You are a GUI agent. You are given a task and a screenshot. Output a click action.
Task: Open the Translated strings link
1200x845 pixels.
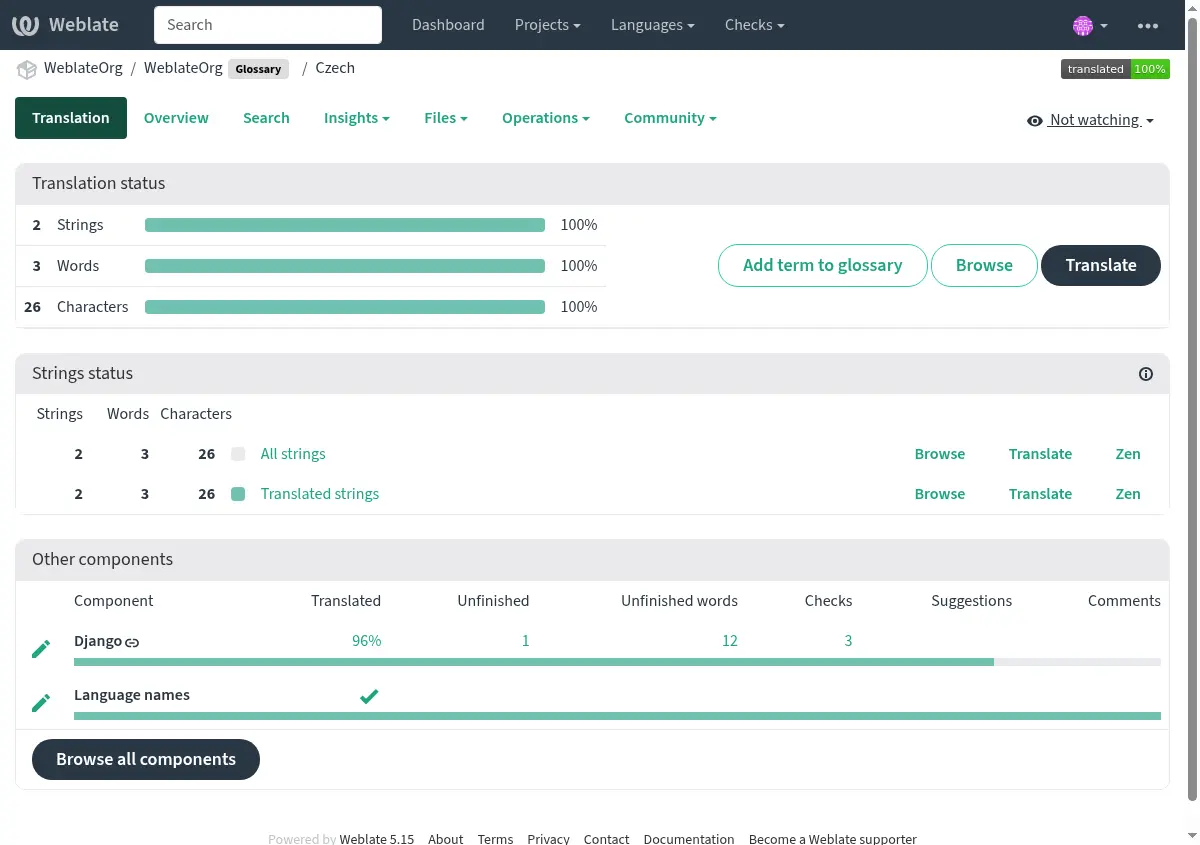click(320, 494)
